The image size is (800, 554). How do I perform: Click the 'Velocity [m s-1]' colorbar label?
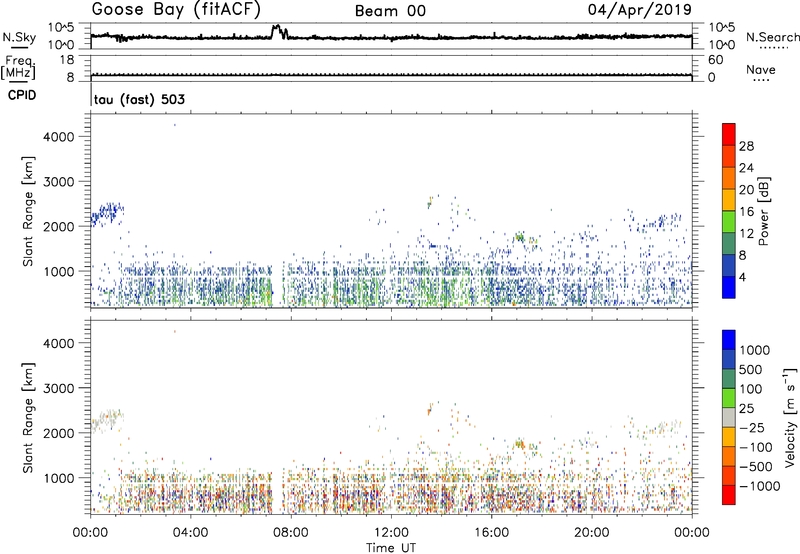tap(790, 417)
